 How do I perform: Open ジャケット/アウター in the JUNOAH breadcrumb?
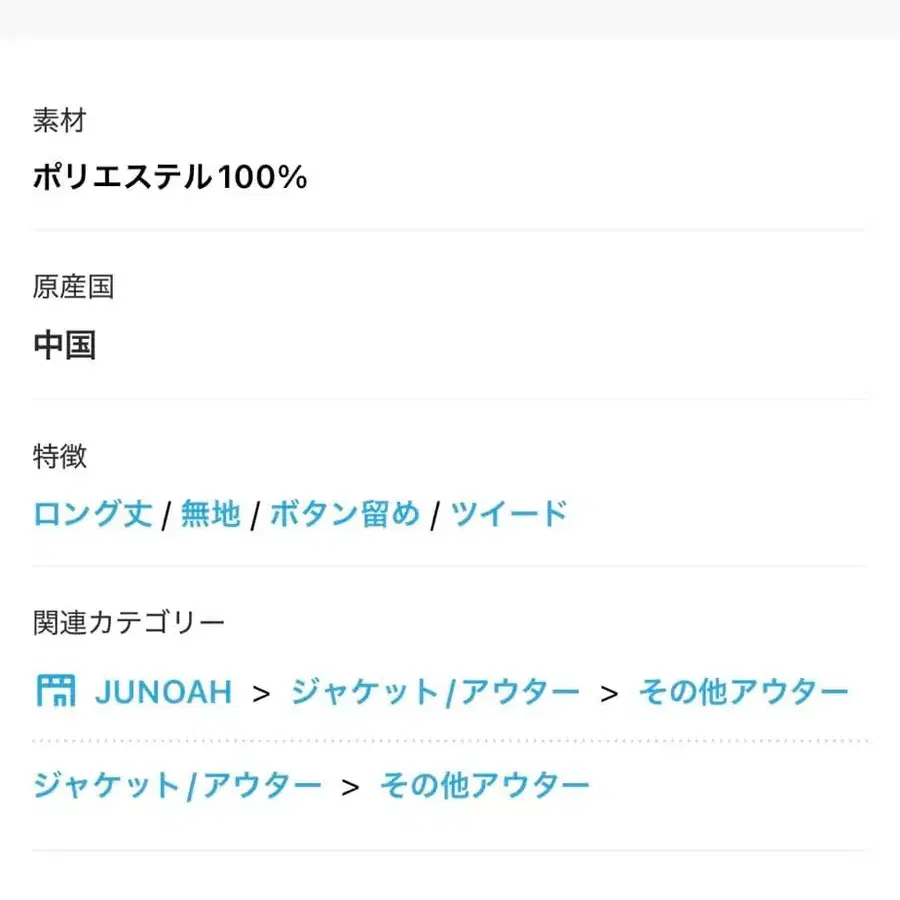435,692
